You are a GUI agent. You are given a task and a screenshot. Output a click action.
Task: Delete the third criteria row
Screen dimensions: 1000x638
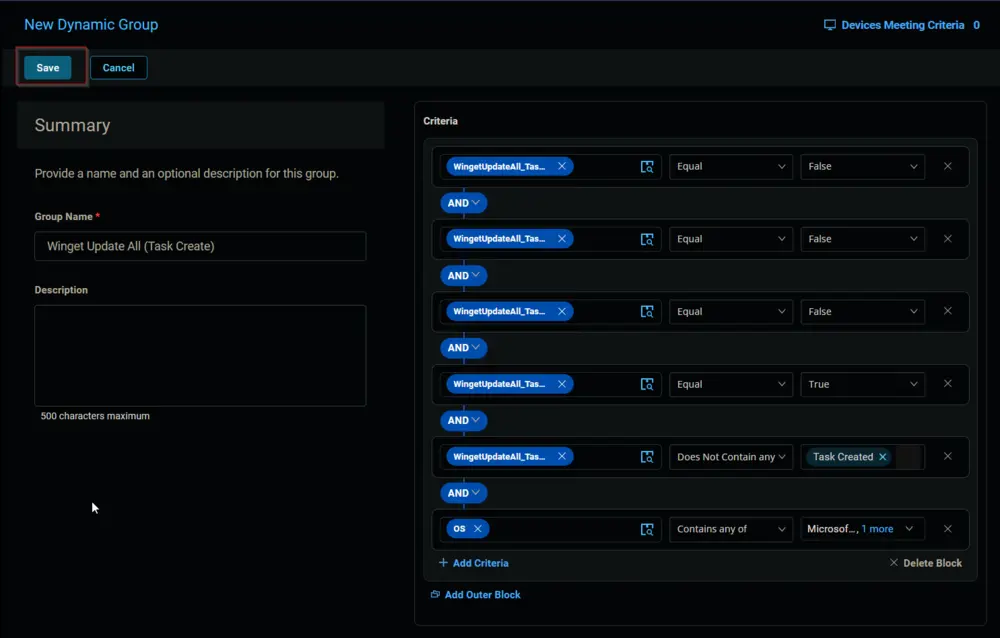point(948,311)
